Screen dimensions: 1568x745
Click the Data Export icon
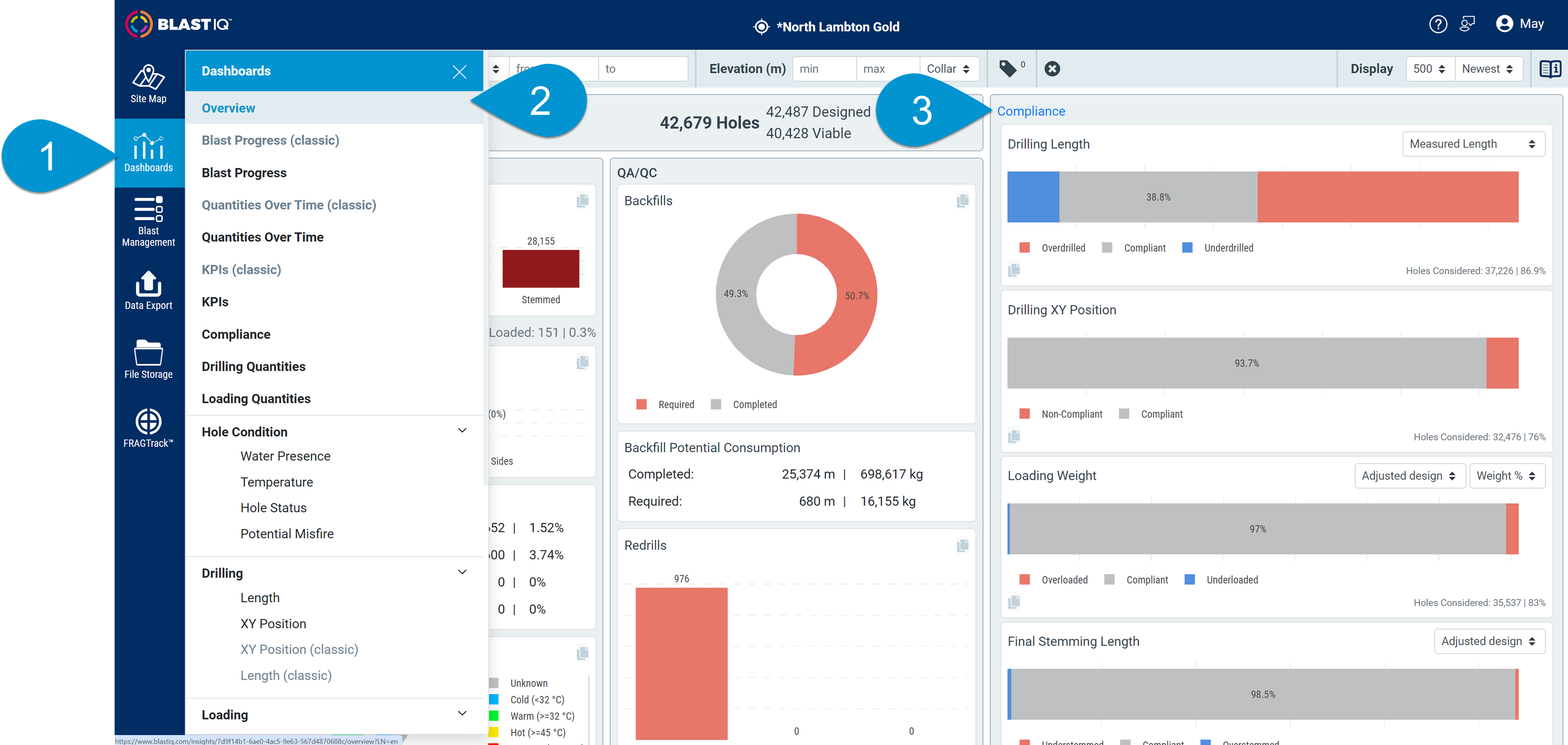[x=148, y=291]
